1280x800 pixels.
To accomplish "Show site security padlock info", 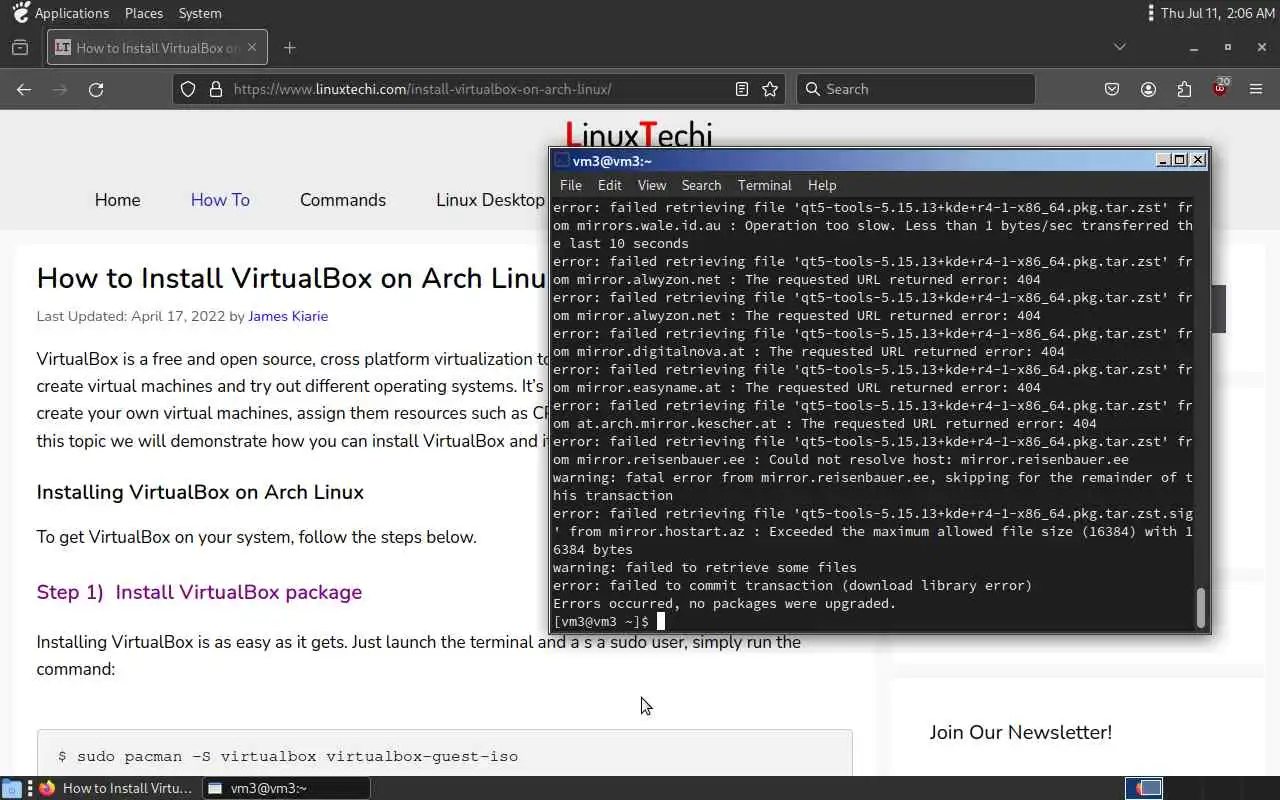I will coord(215,89).
